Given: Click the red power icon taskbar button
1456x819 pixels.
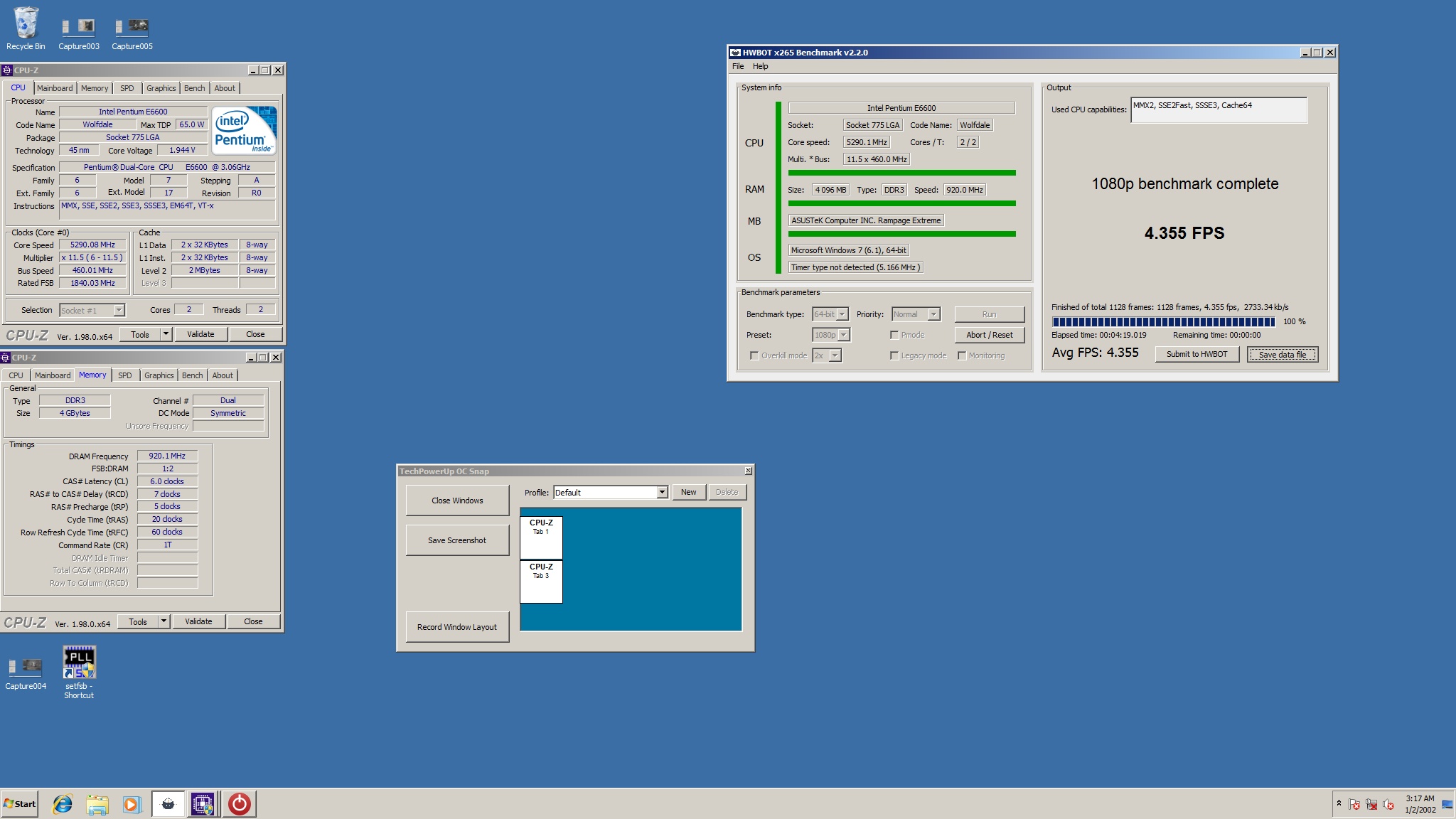Looking at the screenshot, I should [240, 804].
